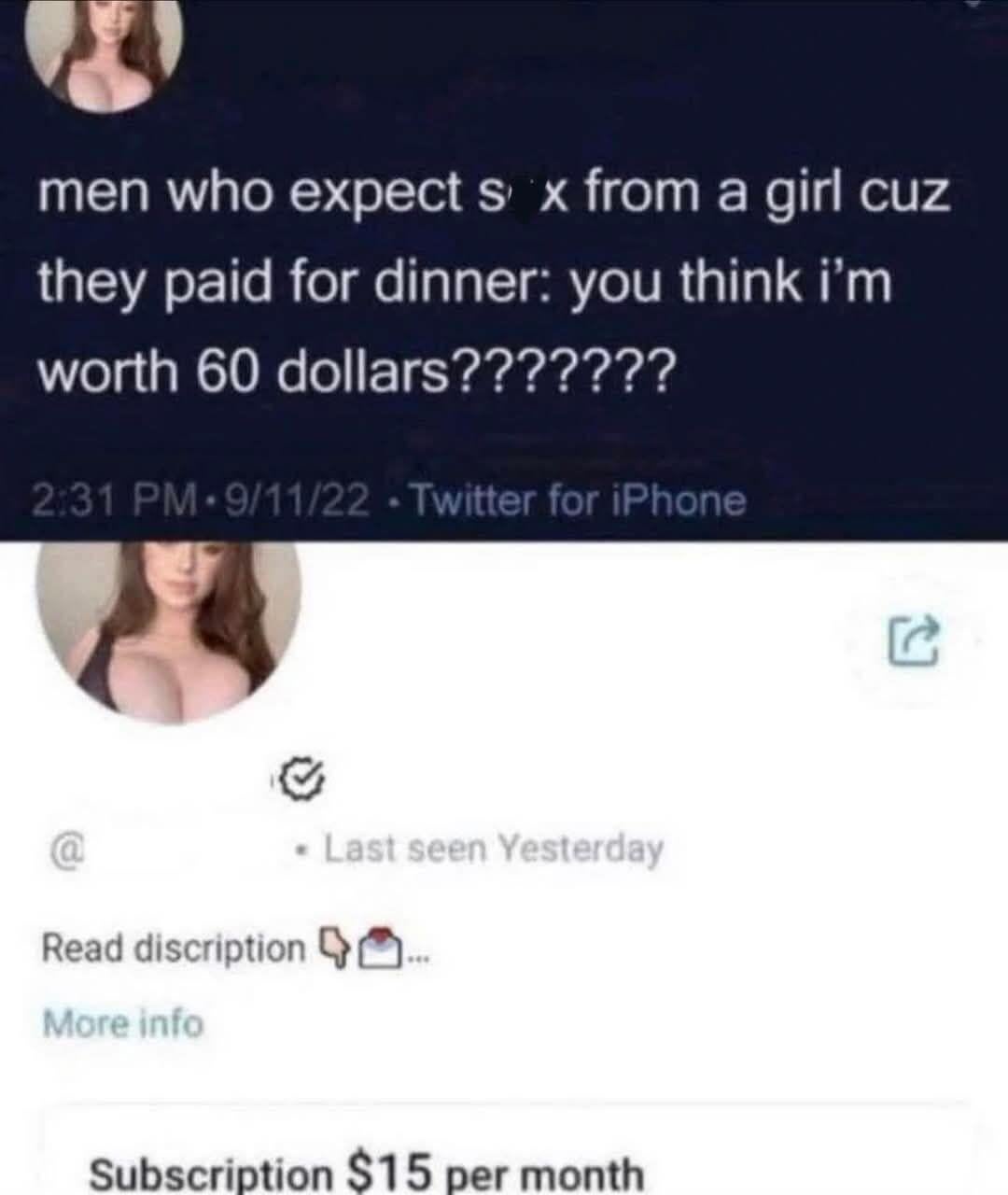Tap the $15 price label
1008x1195 pixels.
[390, 1169]
